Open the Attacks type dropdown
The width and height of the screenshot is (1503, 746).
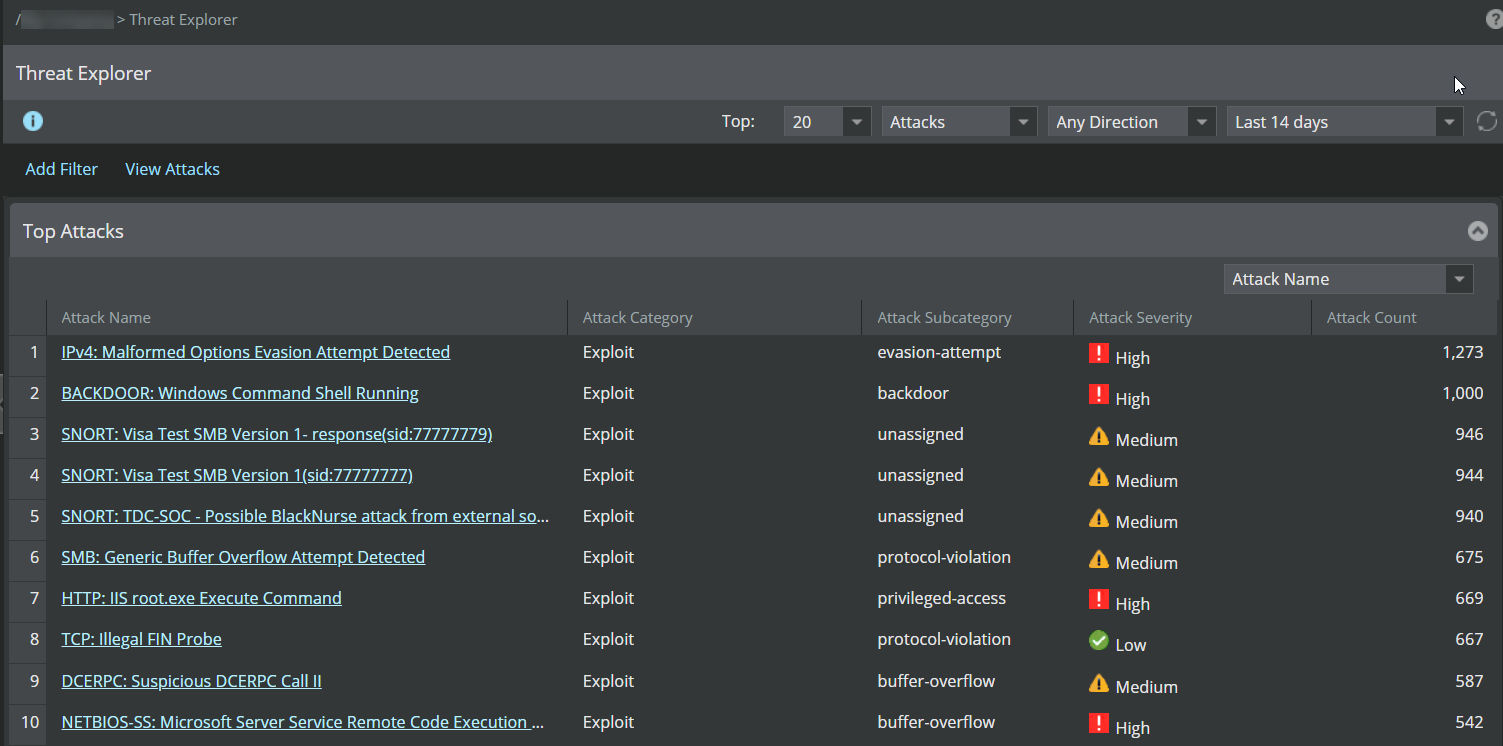[959, 122]
